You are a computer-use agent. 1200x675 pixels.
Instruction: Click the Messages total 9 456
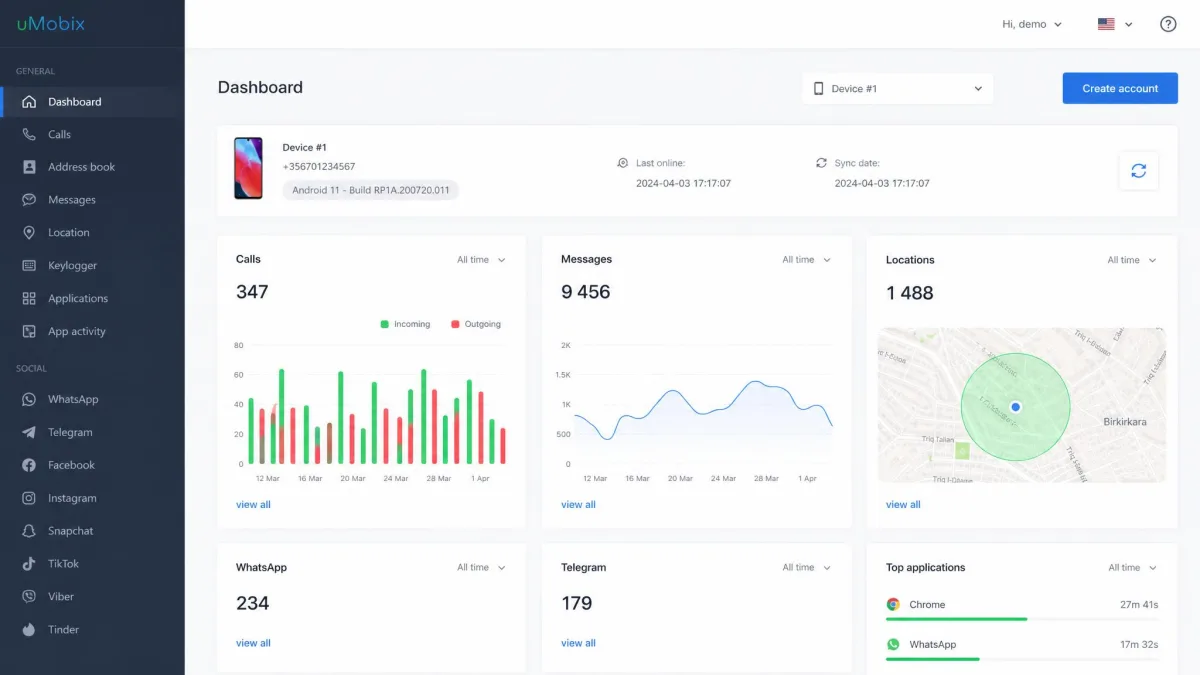[x=586, y=292]
